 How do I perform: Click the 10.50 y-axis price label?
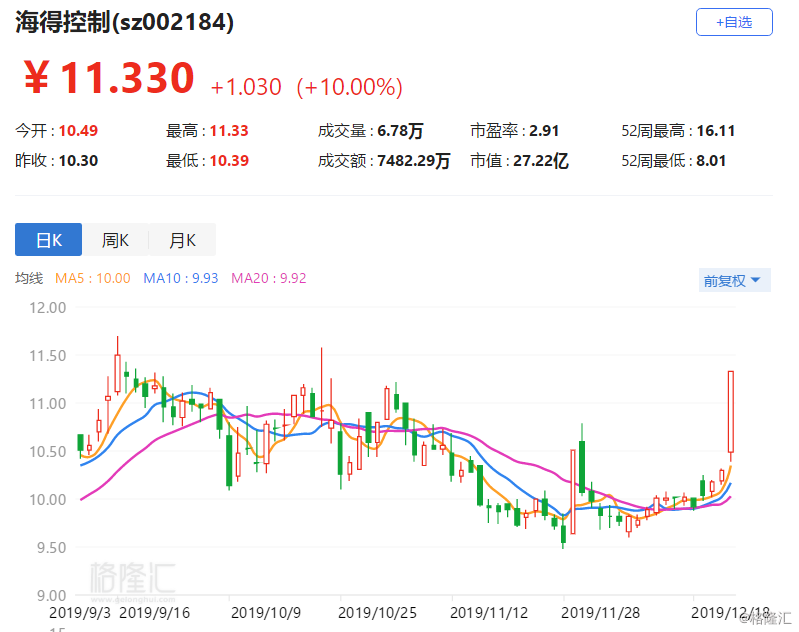tap(47, 452)
